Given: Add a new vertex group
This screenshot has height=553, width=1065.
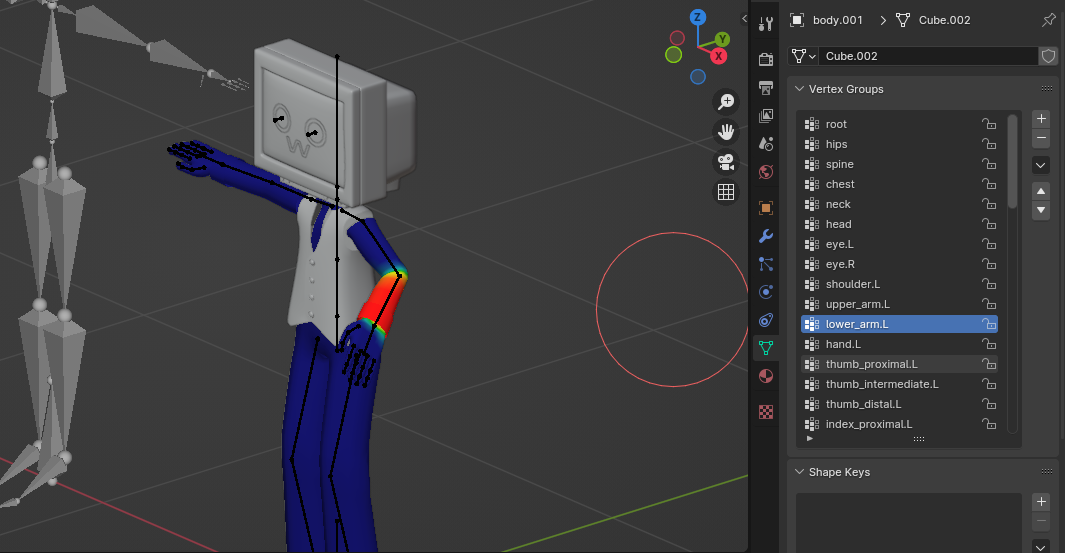Looking at the screenshot, I should [1041, 119].
